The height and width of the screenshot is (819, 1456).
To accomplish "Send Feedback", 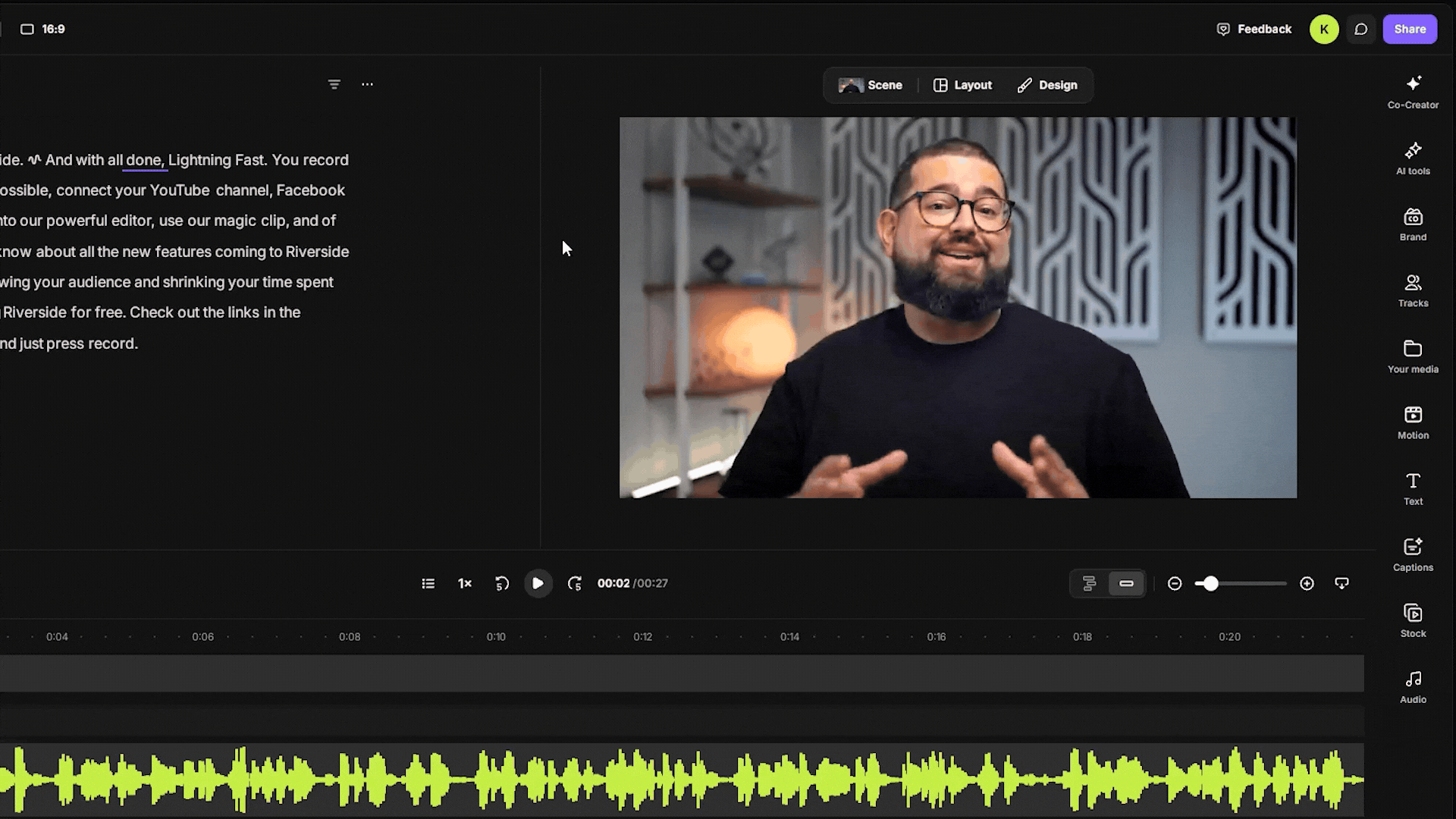I will coord(1254,29).
